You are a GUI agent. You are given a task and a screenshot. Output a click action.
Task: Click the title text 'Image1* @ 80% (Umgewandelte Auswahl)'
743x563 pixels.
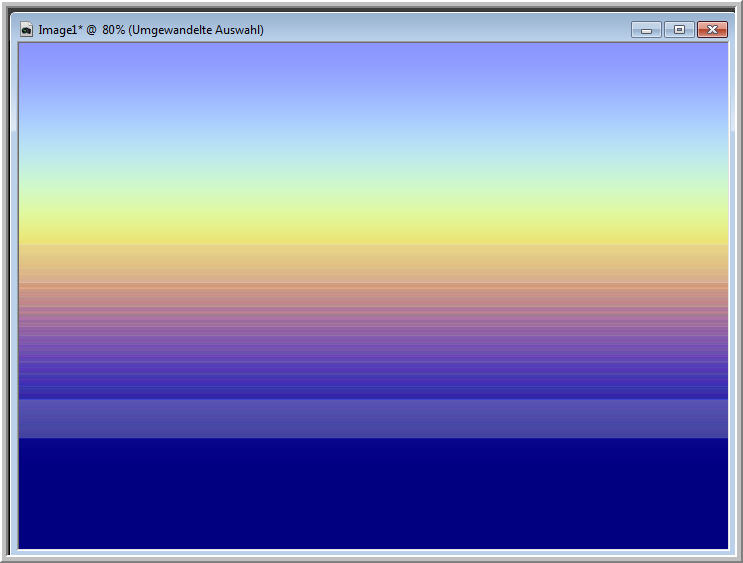(151, 30)
